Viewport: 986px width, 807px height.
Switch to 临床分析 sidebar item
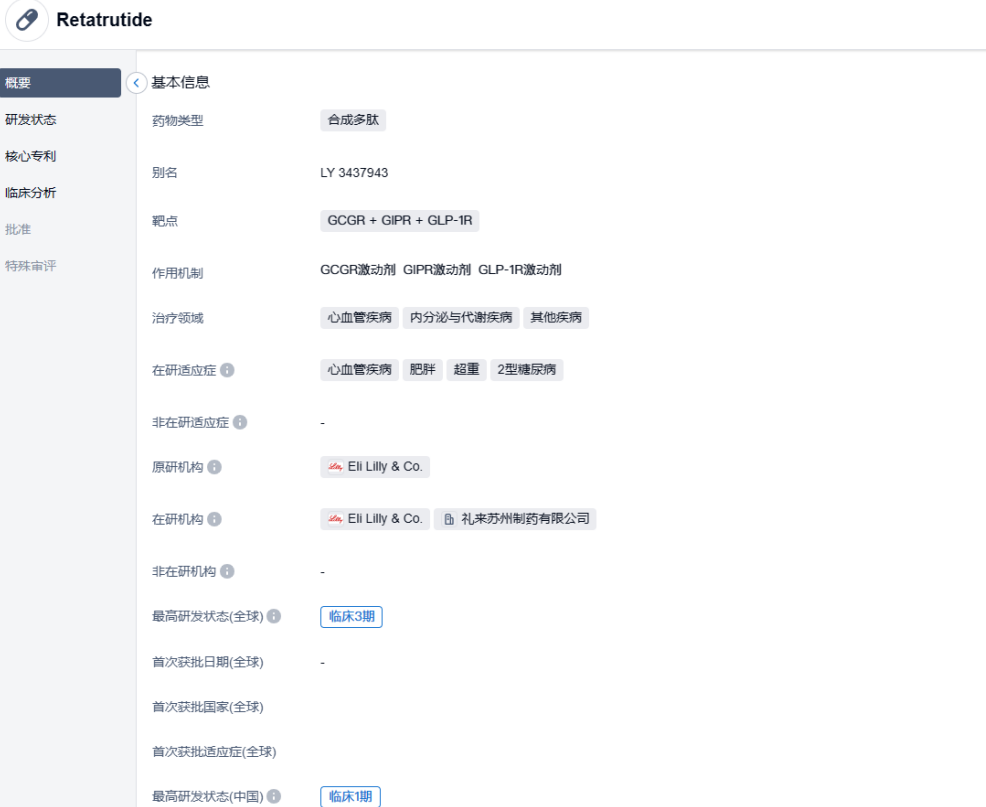tap(31, 193)
